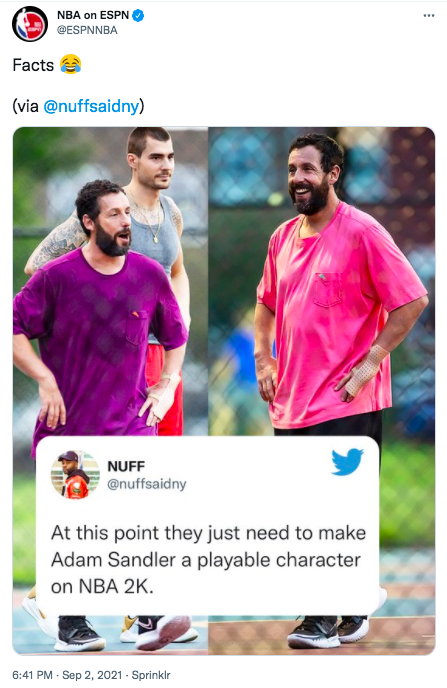447x688 pixels.
Task: Click the blue verified badge
Action: pos(138,16)
